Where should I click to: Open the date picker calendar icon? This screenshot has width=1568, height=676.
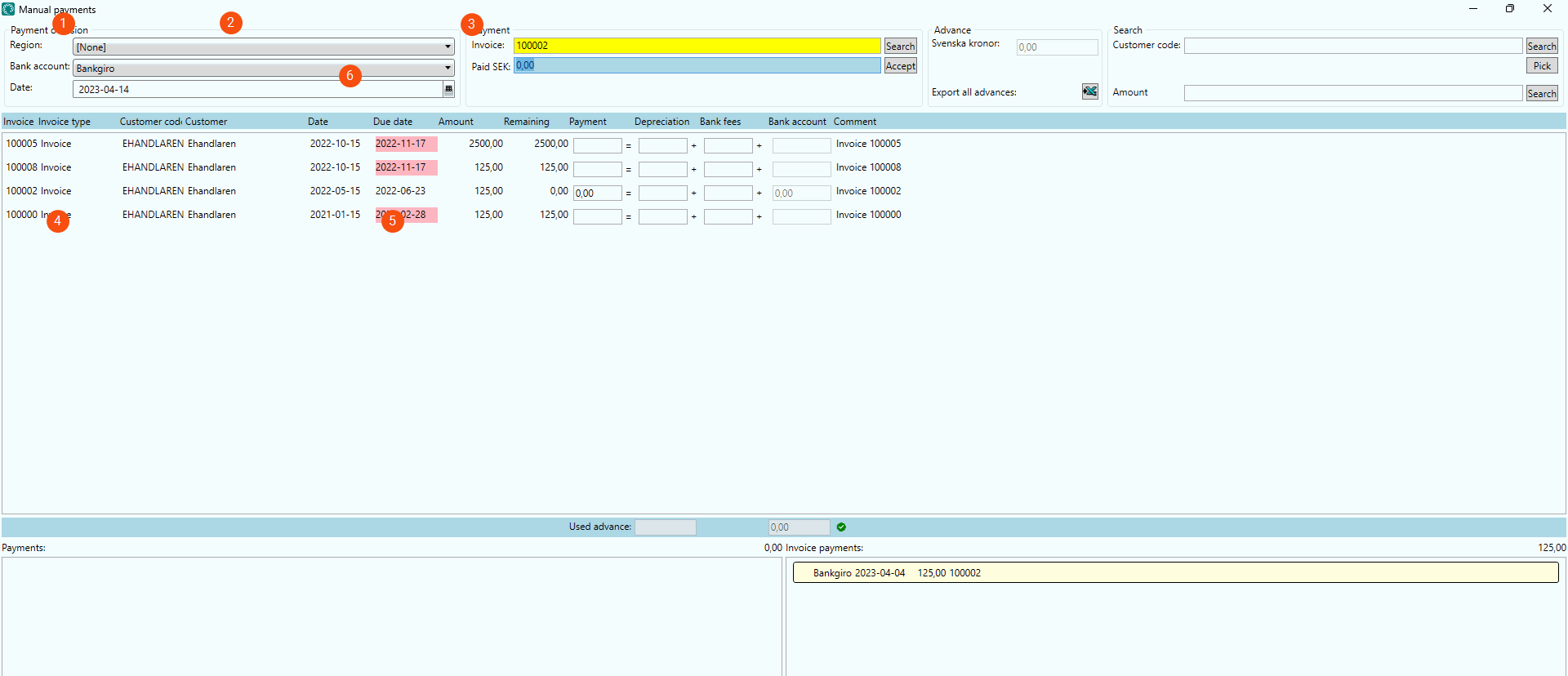tap(448, 89)
